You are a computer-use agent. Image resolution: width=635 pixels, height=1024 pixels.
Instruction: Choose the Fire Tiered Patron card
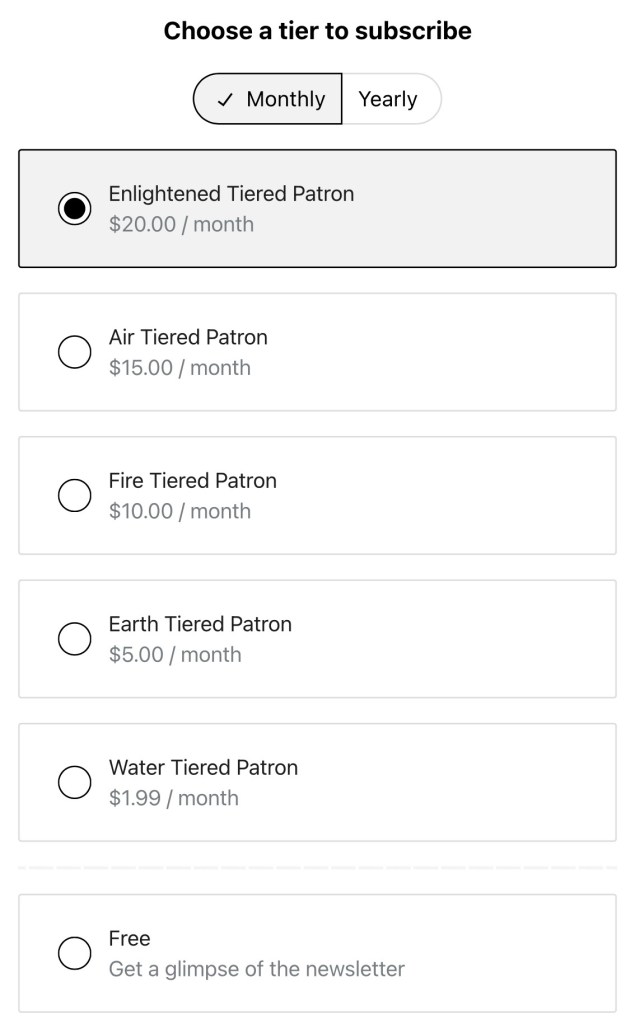click(317, 495)
